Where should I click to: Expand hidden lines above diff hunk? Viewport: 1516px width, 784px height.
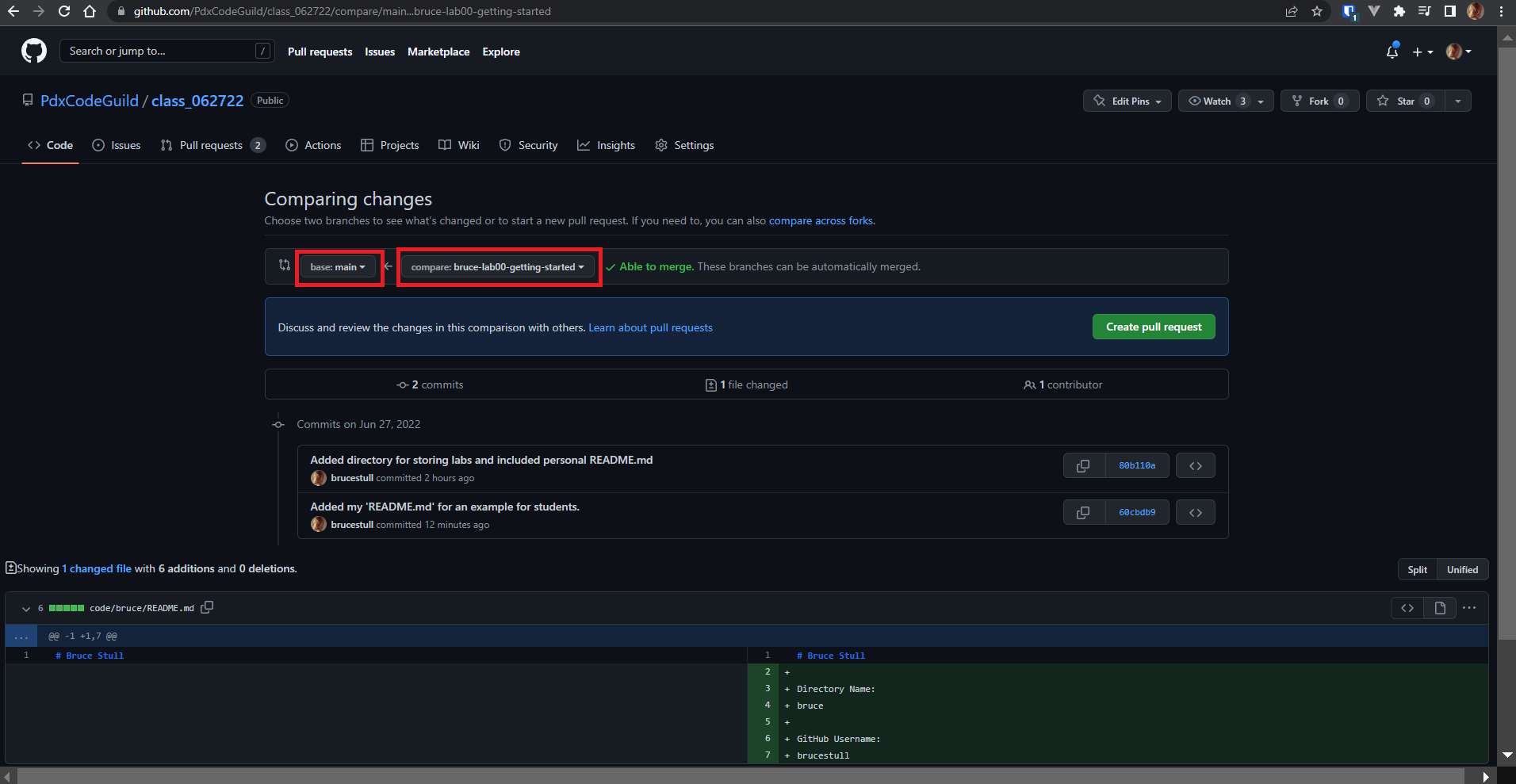pyautogui.click(x=21, y=636)
